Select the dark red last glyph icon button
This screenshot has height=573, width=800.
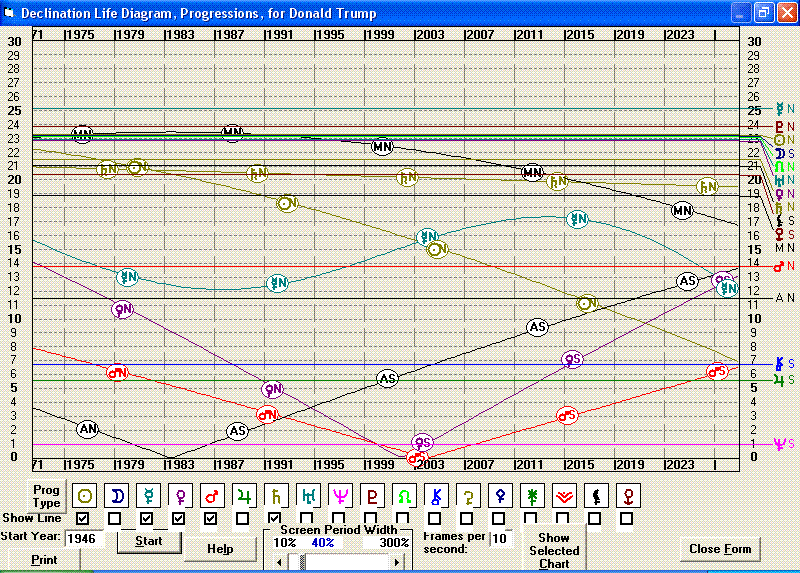coord(628,495)
